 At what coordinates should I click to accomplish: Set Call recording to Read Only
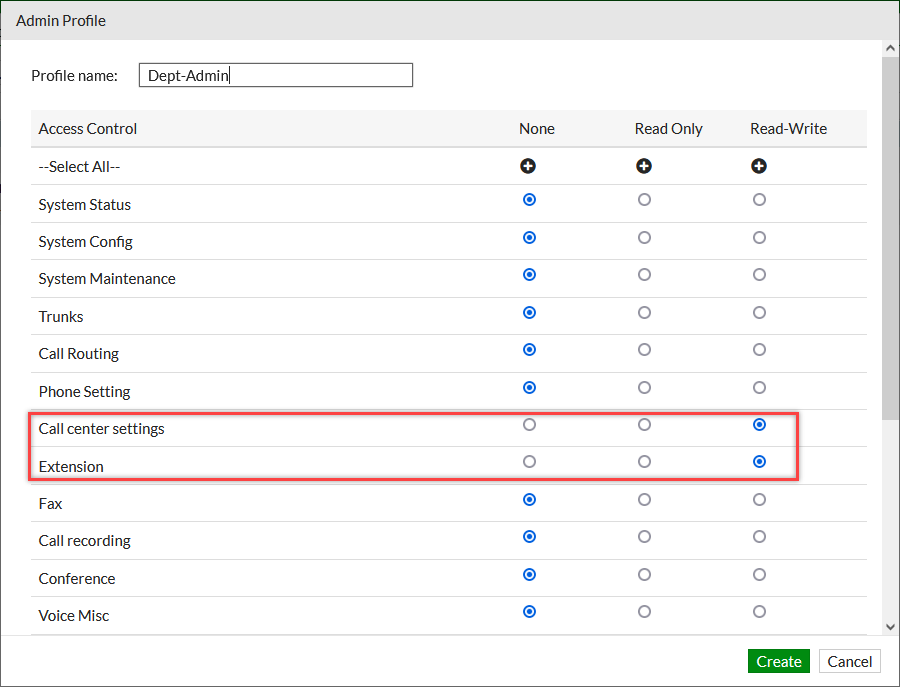point(644,537)
